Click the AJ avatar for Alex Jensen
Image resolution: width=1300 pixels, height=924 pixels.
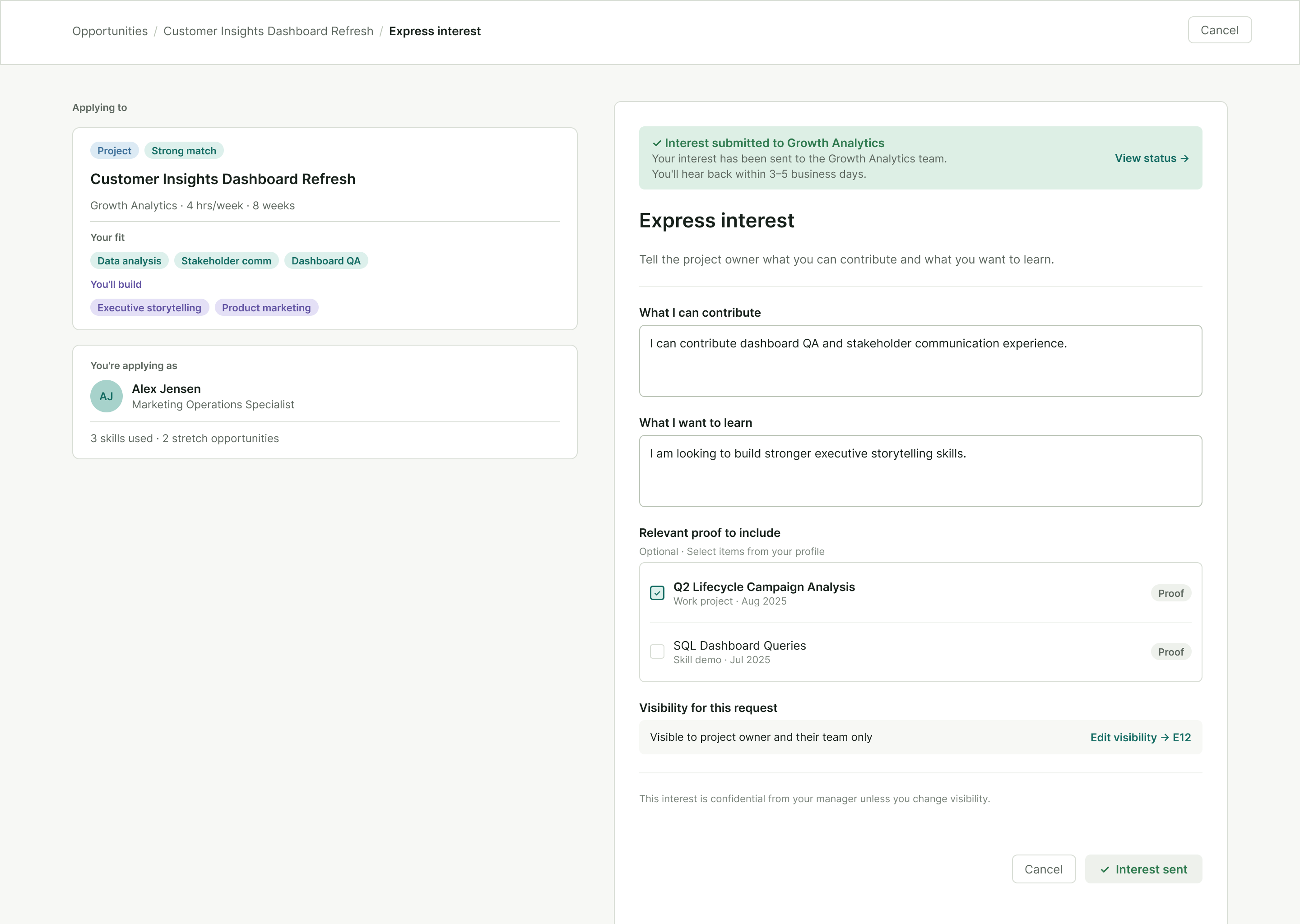pyautogui.click(x=107, y=396)
